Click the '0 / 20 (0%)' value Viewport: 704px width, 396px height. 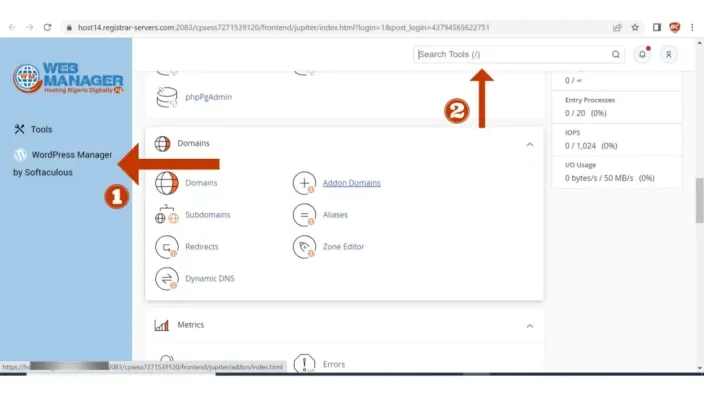(585, 113)
